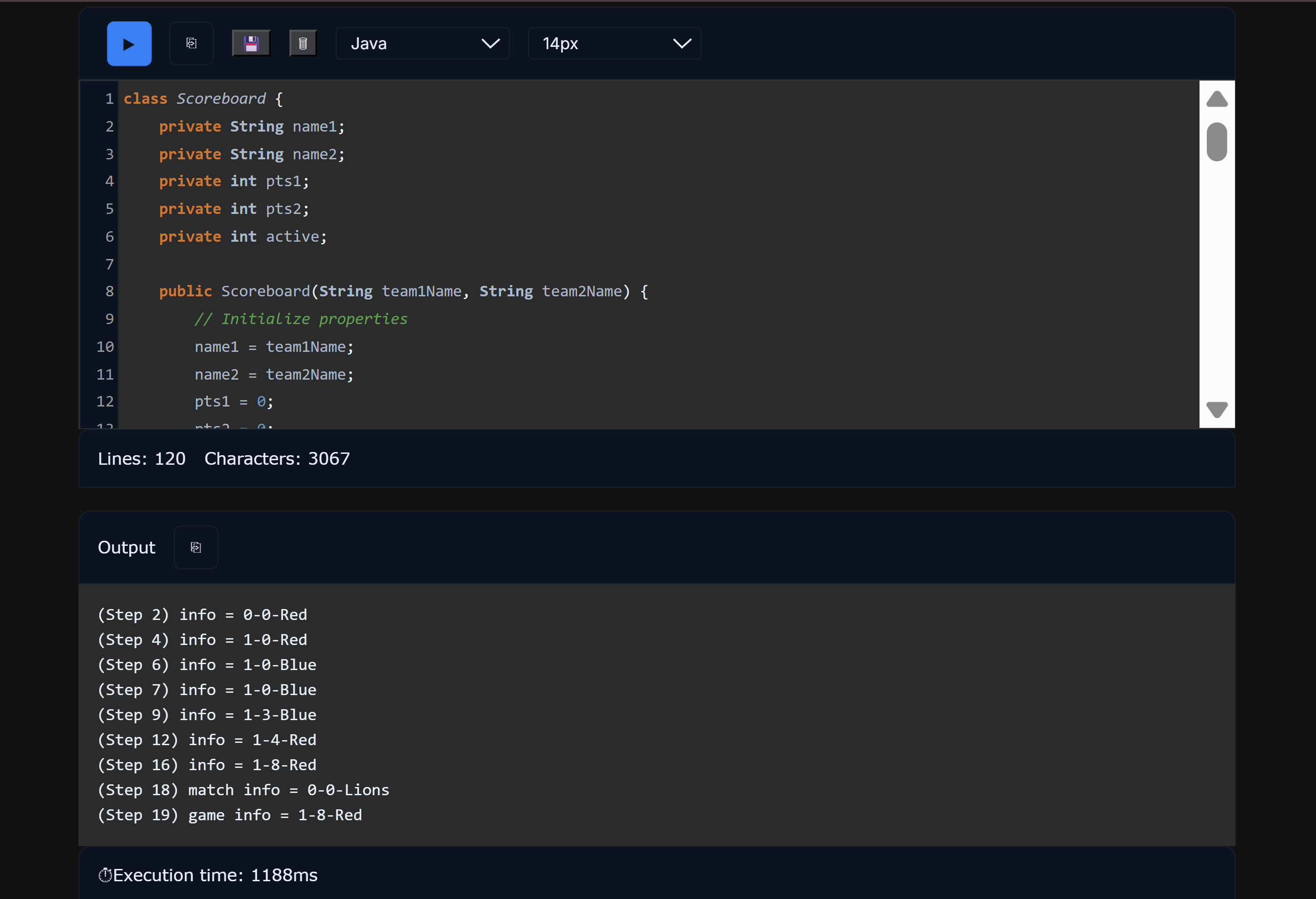Click on the private int active declaration
The image size is (1316, 899).
(243, 236)
